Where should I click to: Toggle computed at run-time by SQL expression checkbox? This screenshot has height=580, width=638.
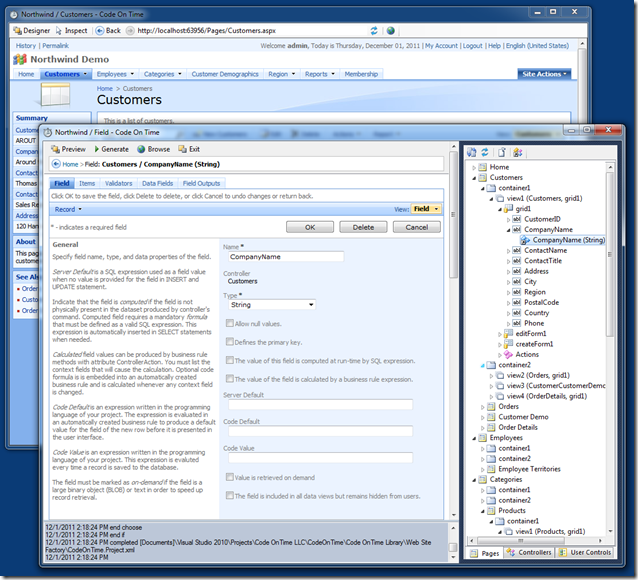pyautogui.click(x=230, y=360)
